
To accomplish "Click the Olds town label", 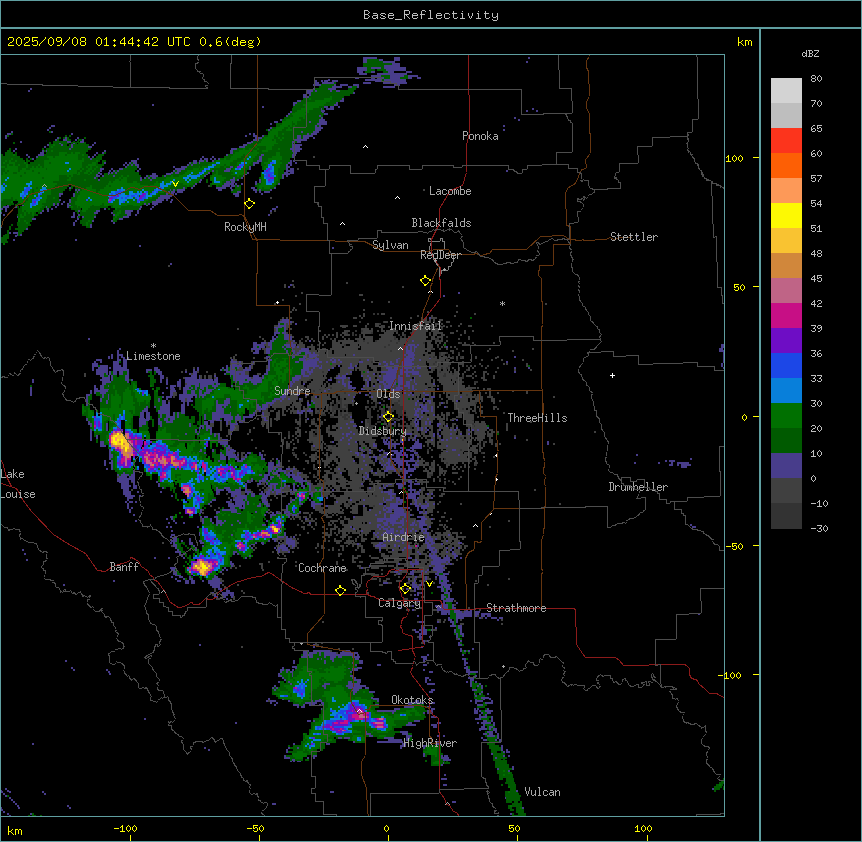I will [388, 394].
